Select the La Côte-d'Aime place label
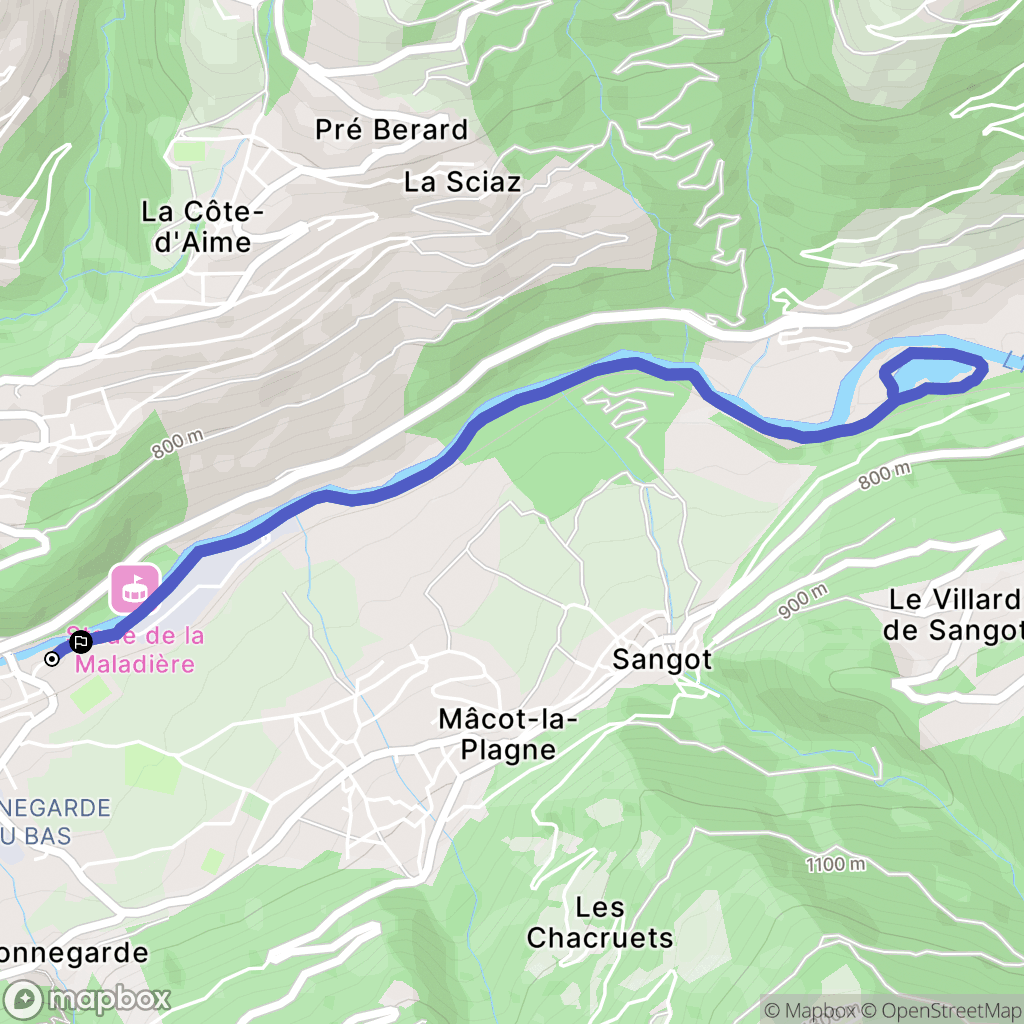This screenshot has height=1024, width=1024. click(202, 227)
